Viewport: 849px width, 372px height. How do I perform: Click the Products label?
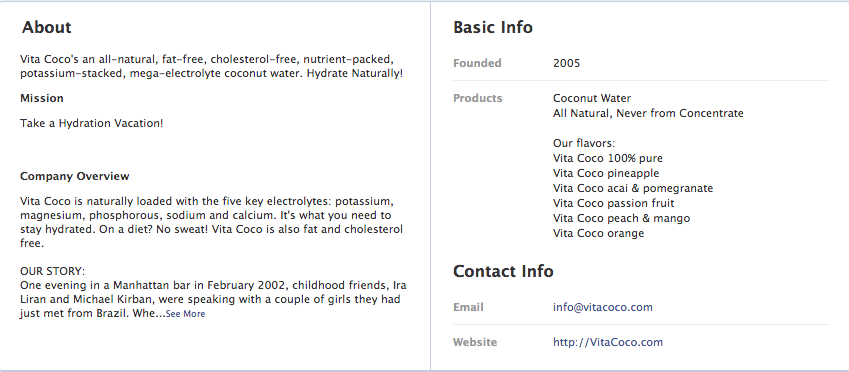478,98
